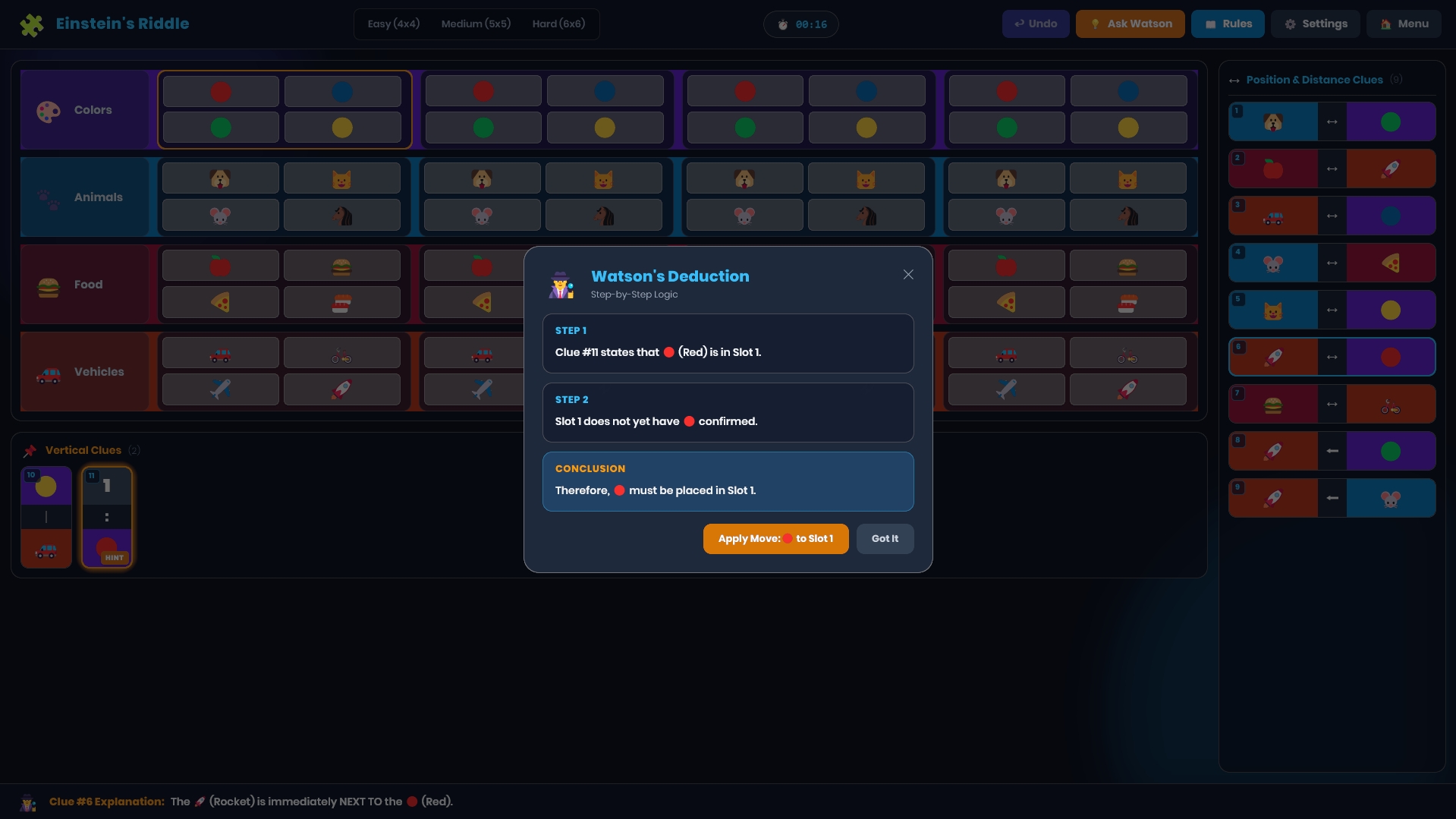
Task: Select the horse in slot 1
Action: [341, 215]
